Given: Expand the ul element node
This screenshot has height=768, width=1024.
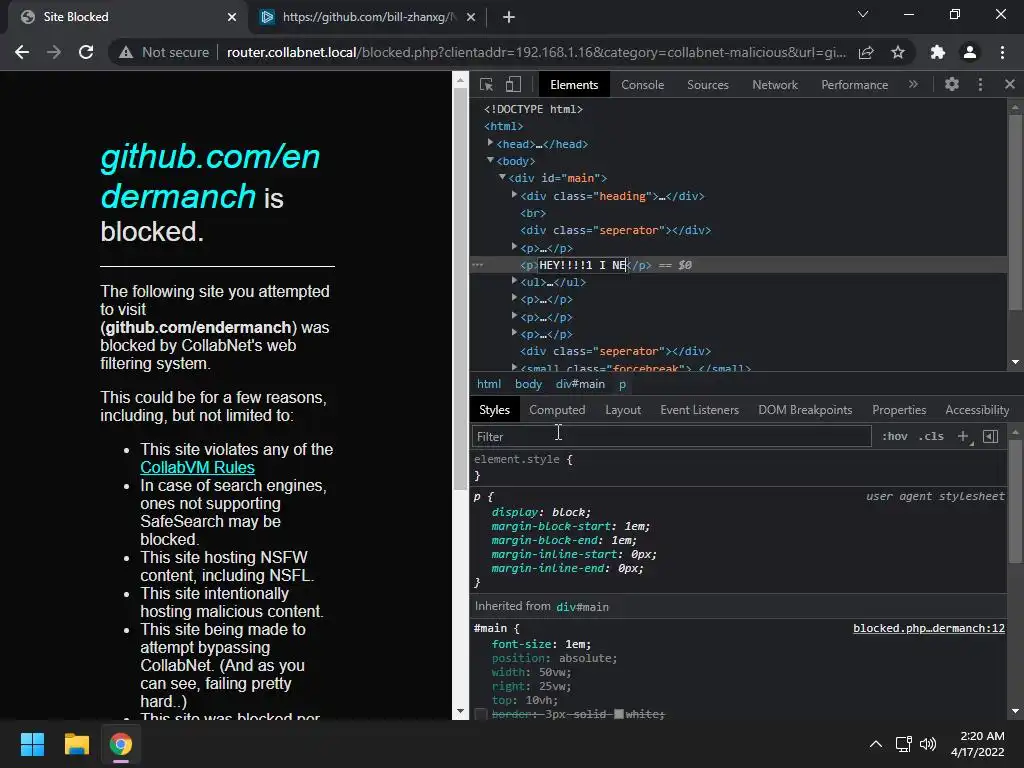Looking at the screenshot, I should [x=514, y=281].
